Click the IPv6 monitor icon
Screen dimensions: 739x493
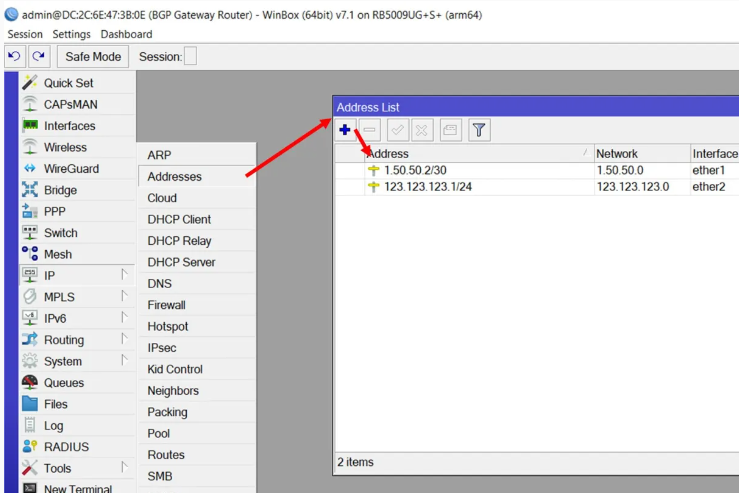(30, 318)
